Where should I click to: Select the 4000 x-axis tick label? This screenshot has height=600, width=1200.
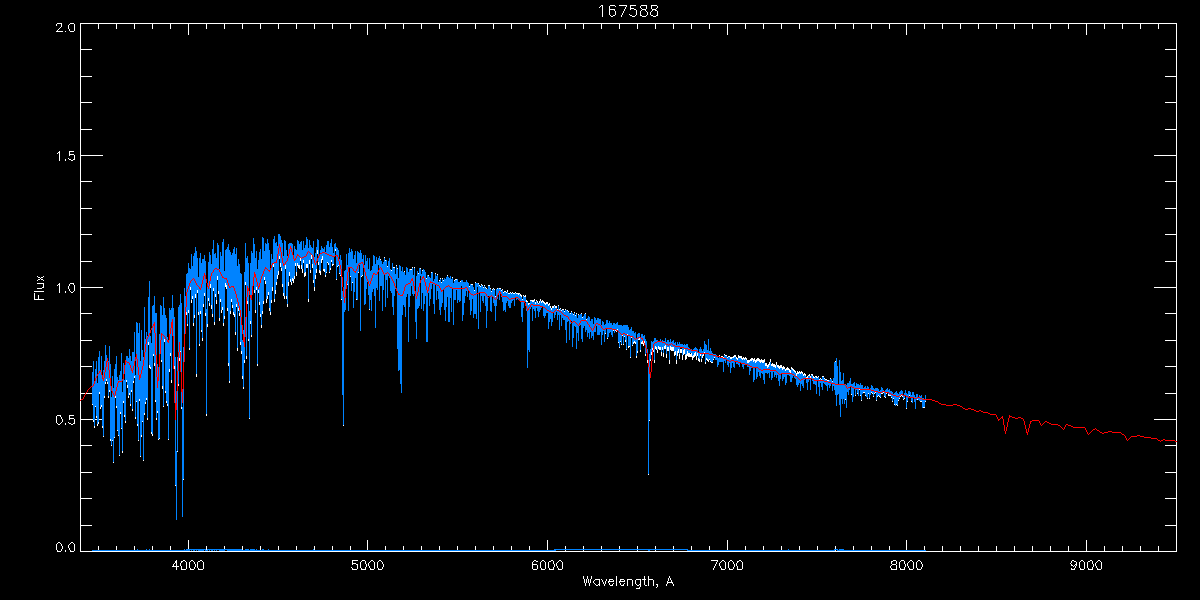pyautogui.click(x=188, y=564)
